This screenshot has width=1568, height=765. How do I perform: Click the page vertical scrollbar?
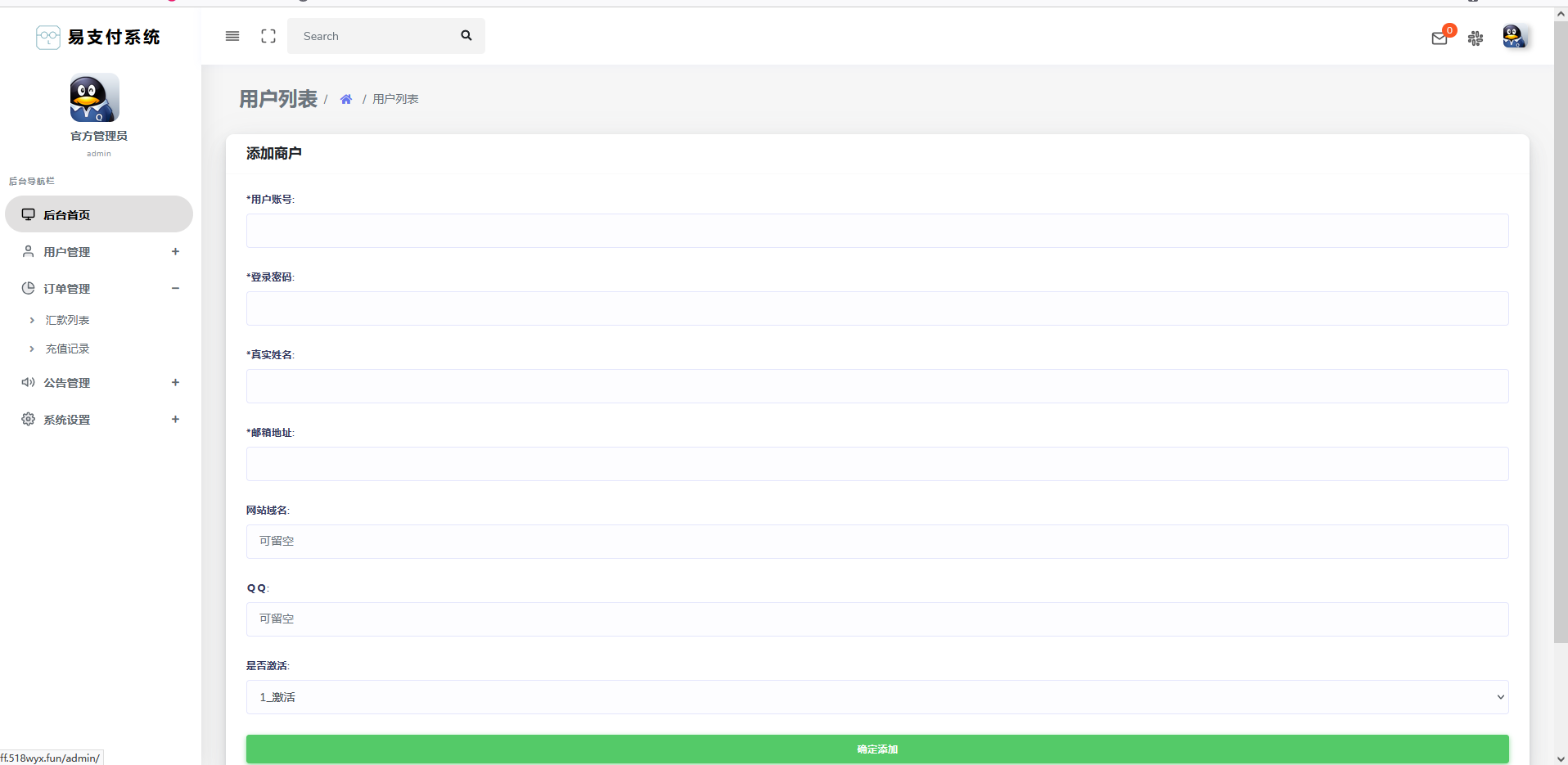[x=1561, y=332]
